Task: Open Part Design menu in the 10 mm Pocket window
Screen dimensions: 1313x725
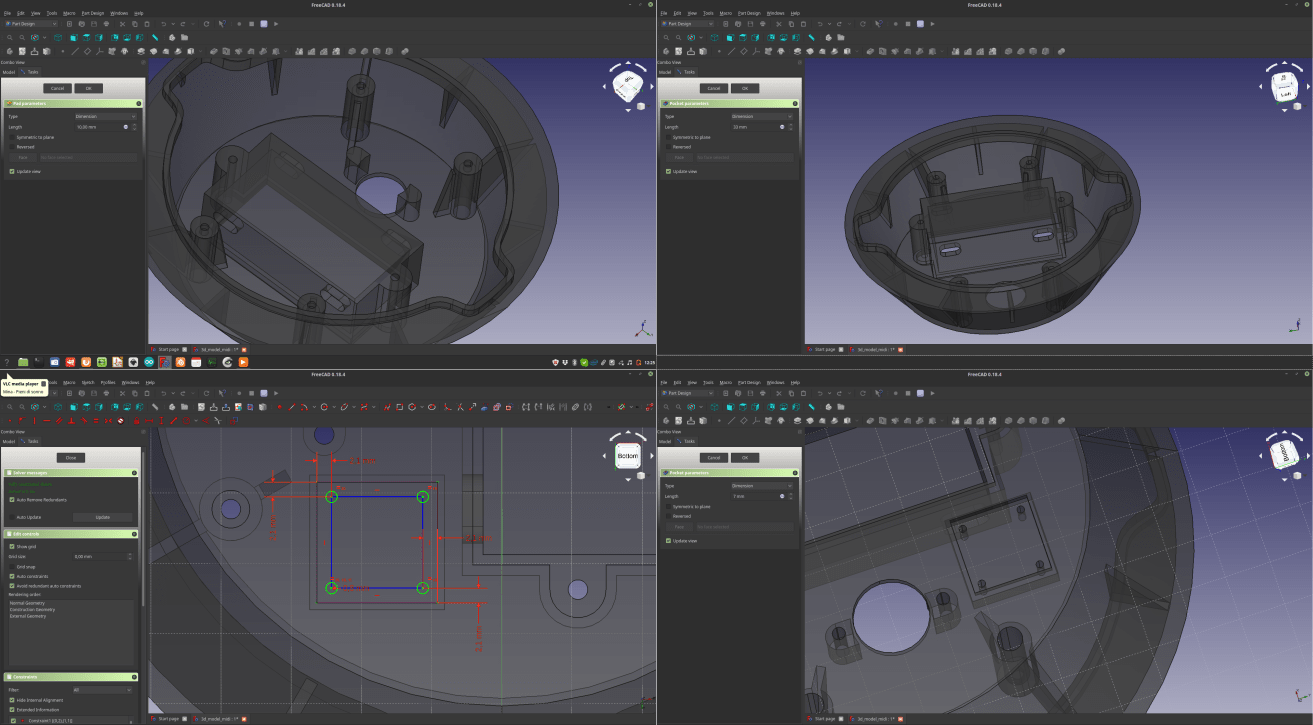Action: (x=749, y=13)
